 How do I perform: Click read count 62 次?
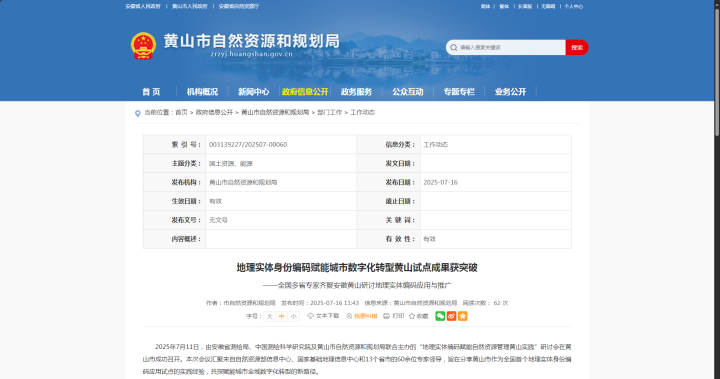pyautogui.click(x=501, y=303)
